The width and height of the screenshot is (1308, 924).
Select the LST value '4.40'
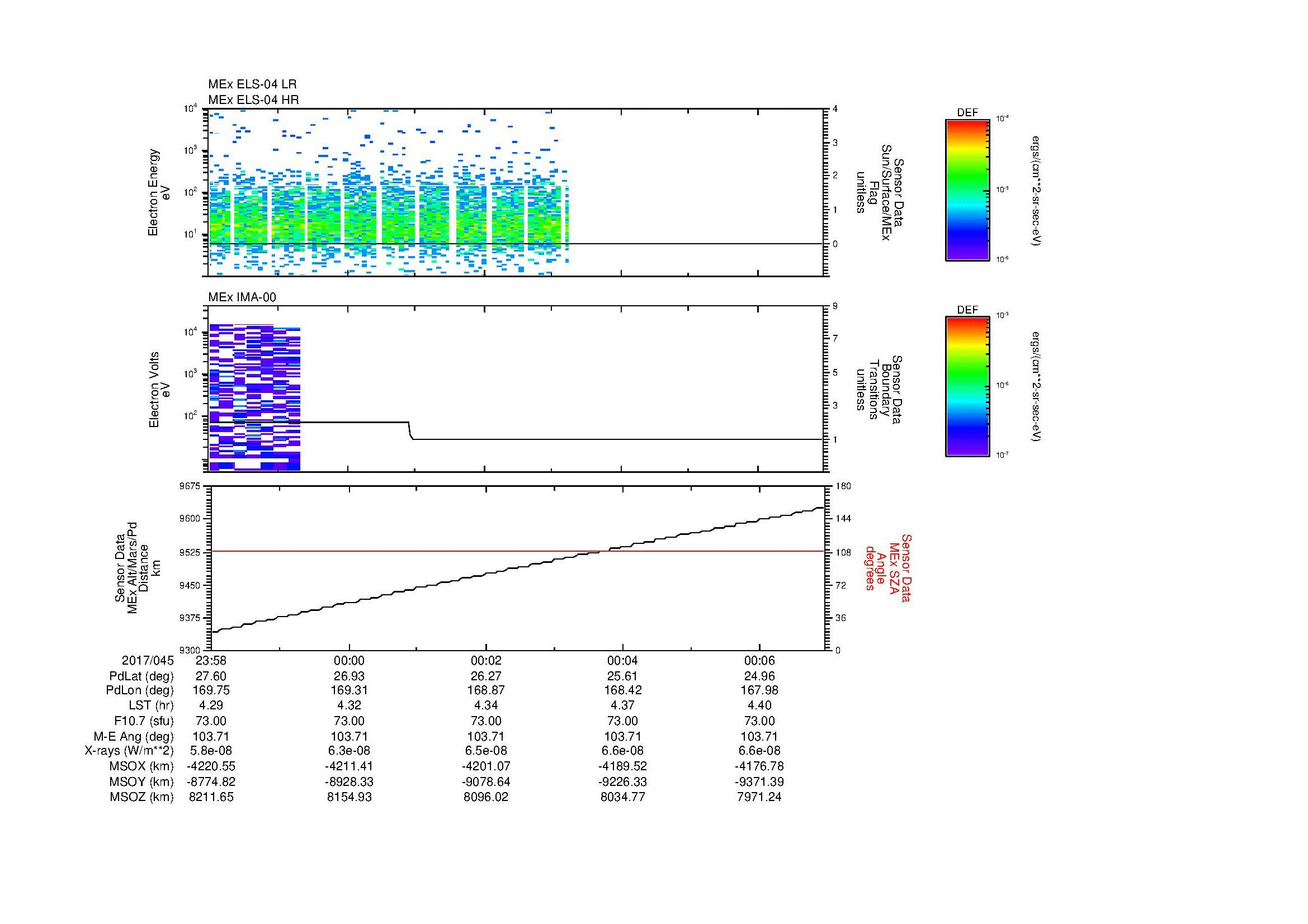(x=759, y=706)
